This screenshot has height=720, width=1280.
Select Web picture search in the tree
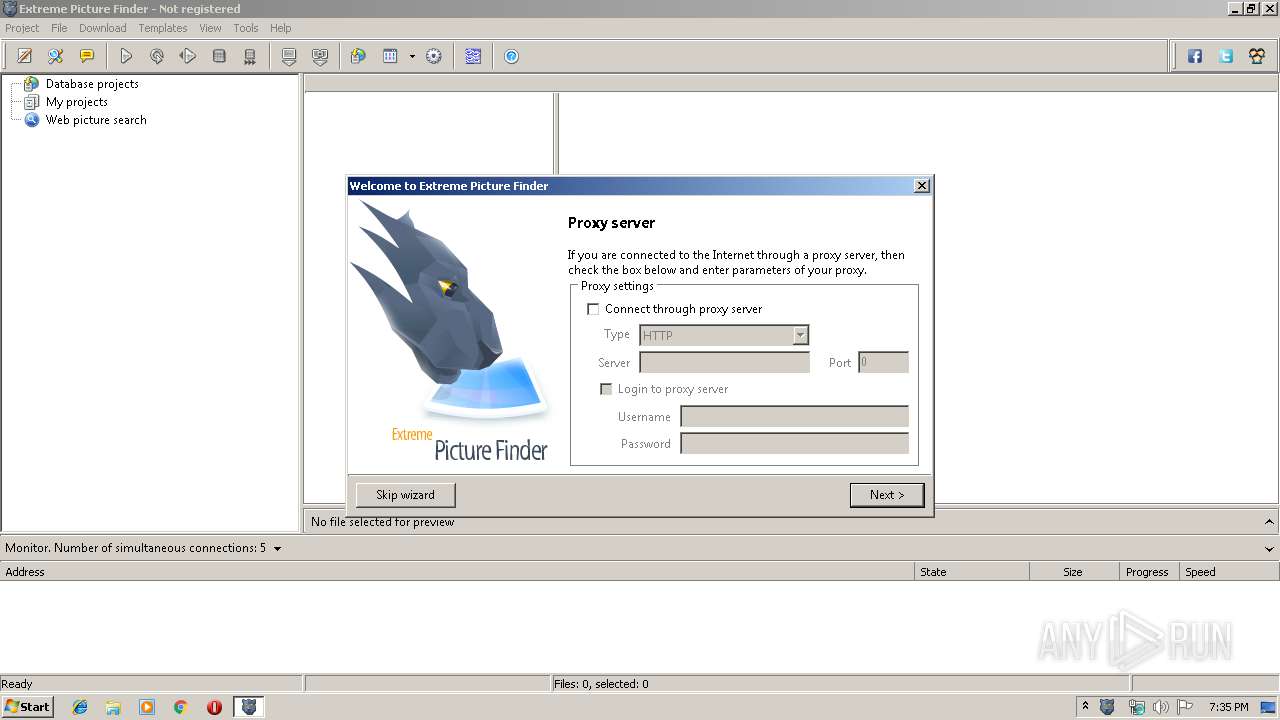click(96, 120)
